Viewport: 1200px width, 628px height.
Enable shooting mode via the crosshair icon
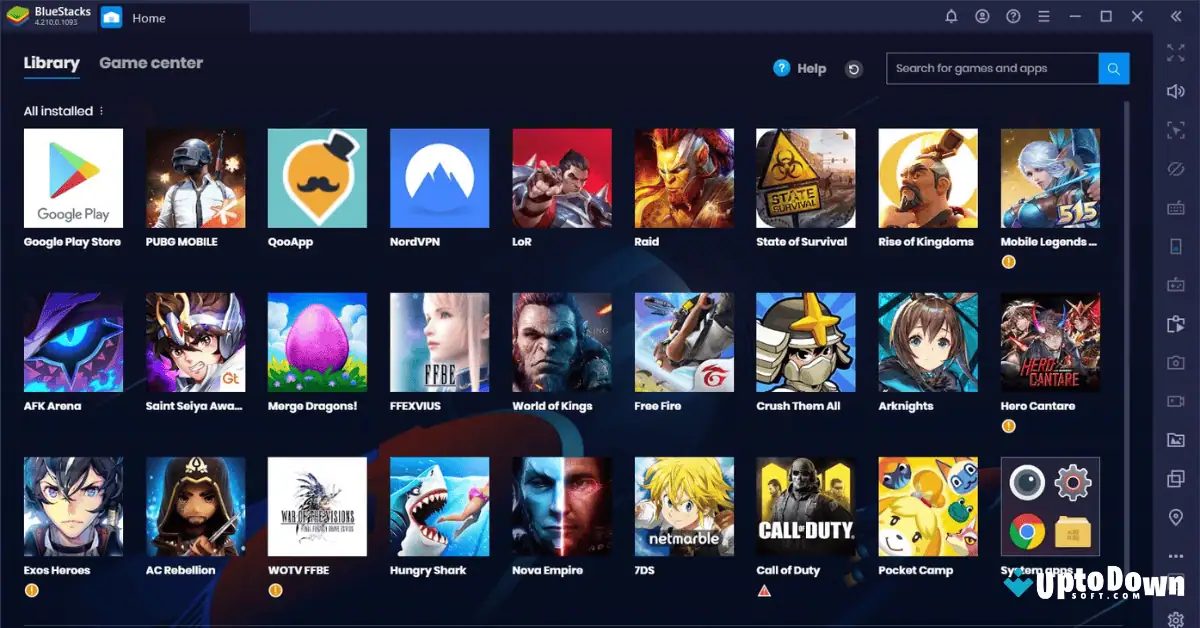pyautogui.click(x=1176, y=131)
